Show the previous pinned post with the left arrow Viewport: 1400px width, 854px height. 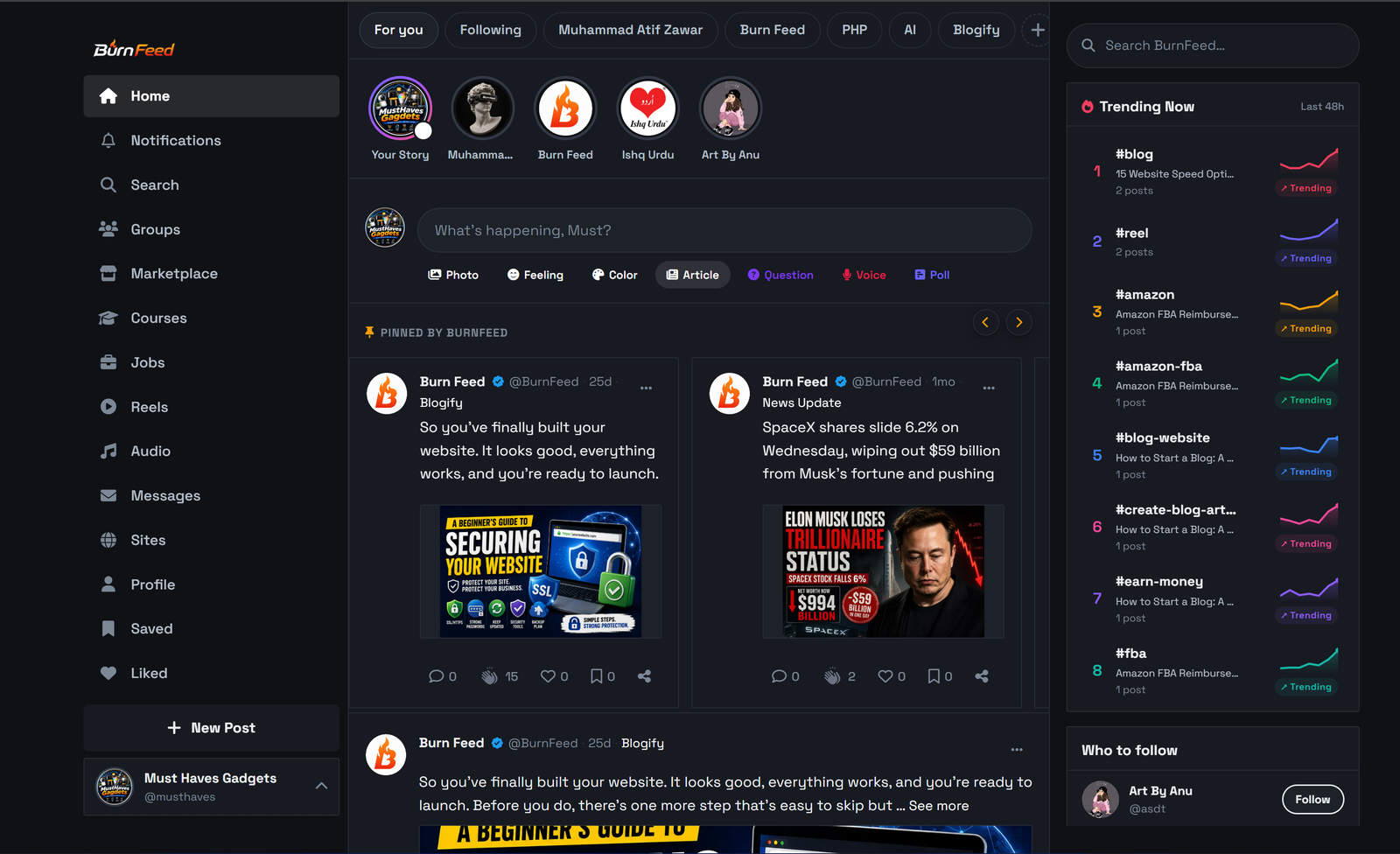click(985, 322)
